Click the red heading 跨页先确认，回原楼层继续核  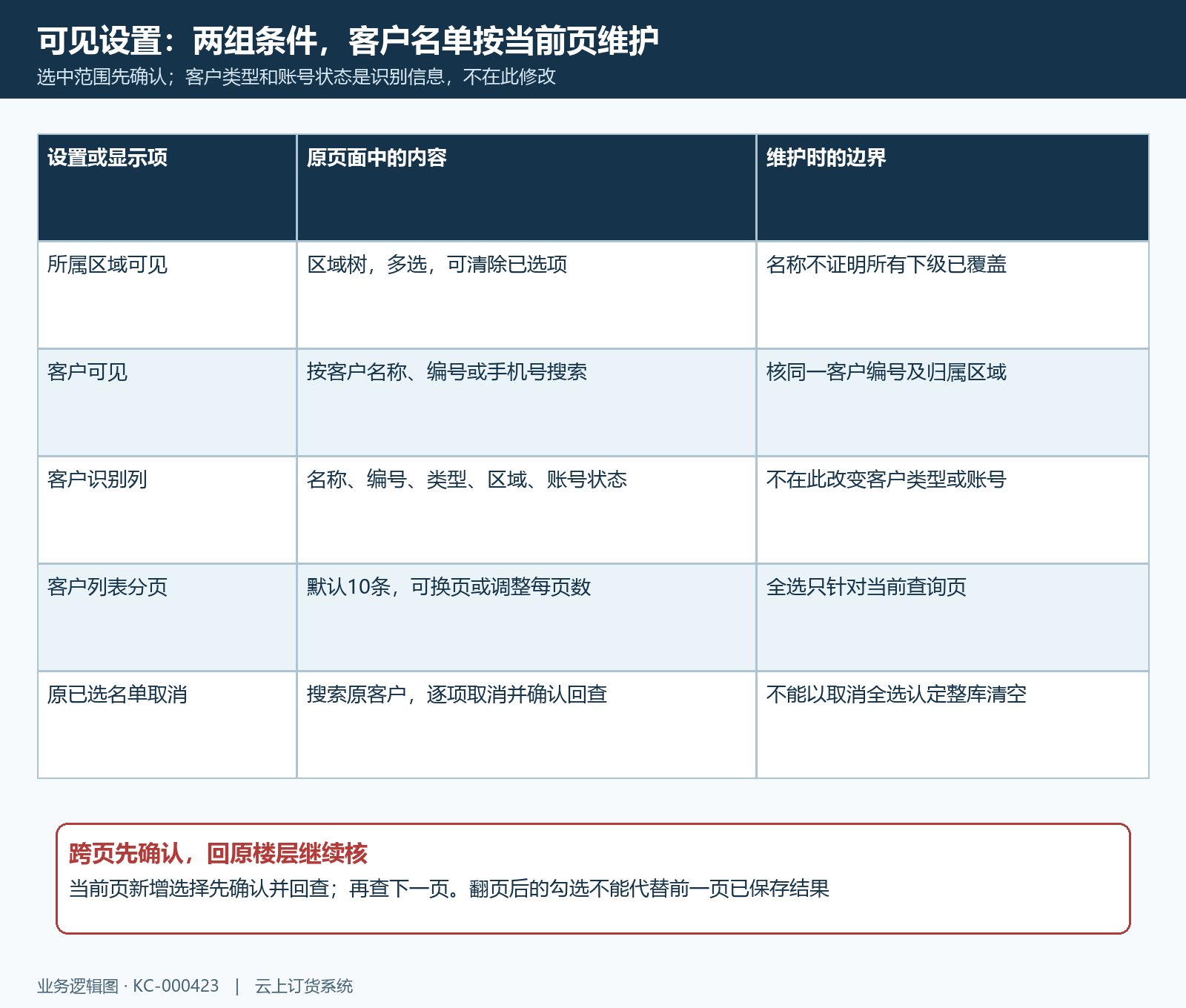coord(218,854)
